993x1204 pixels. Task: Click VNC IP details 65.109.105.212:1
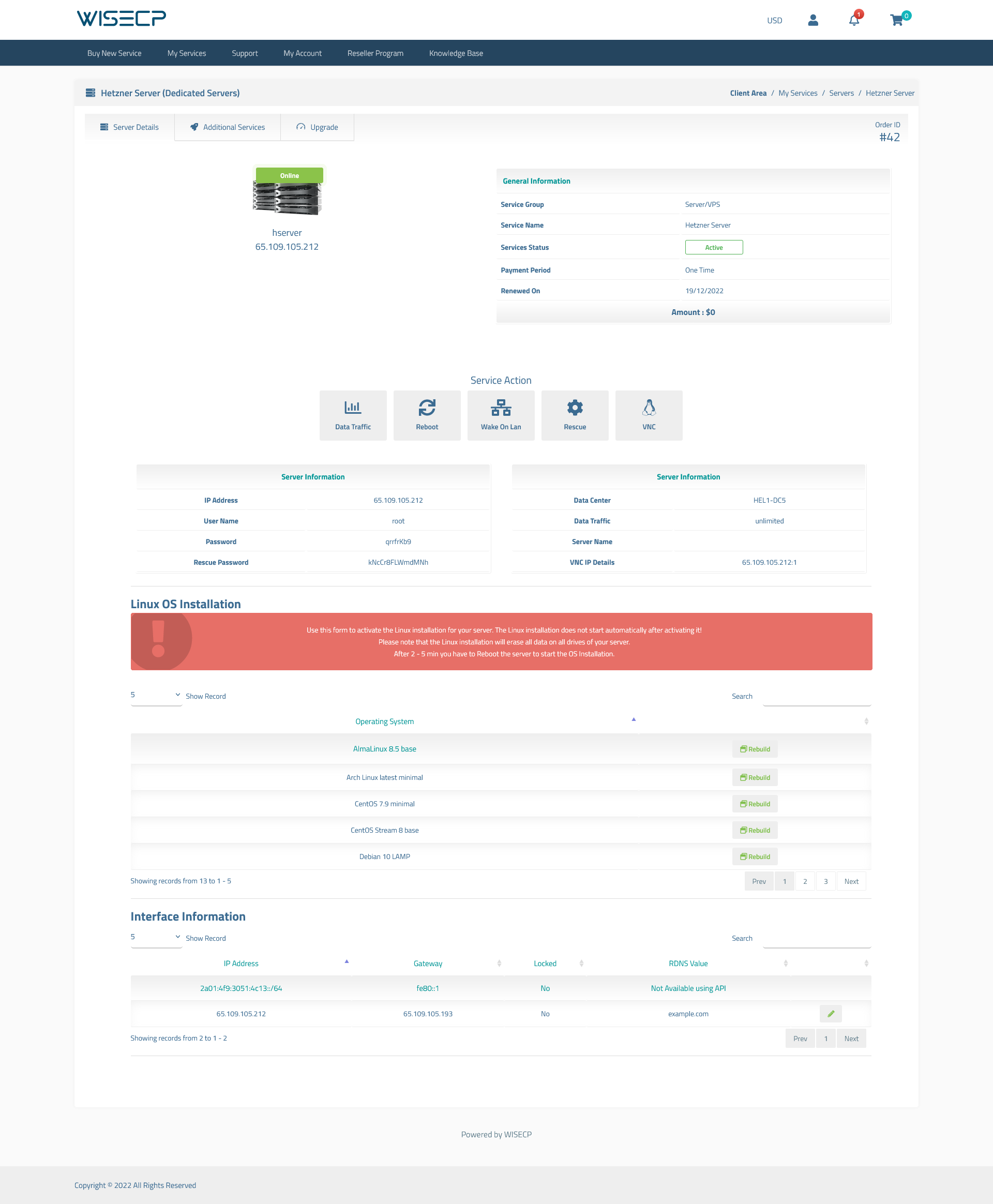[x=770, y=562]
